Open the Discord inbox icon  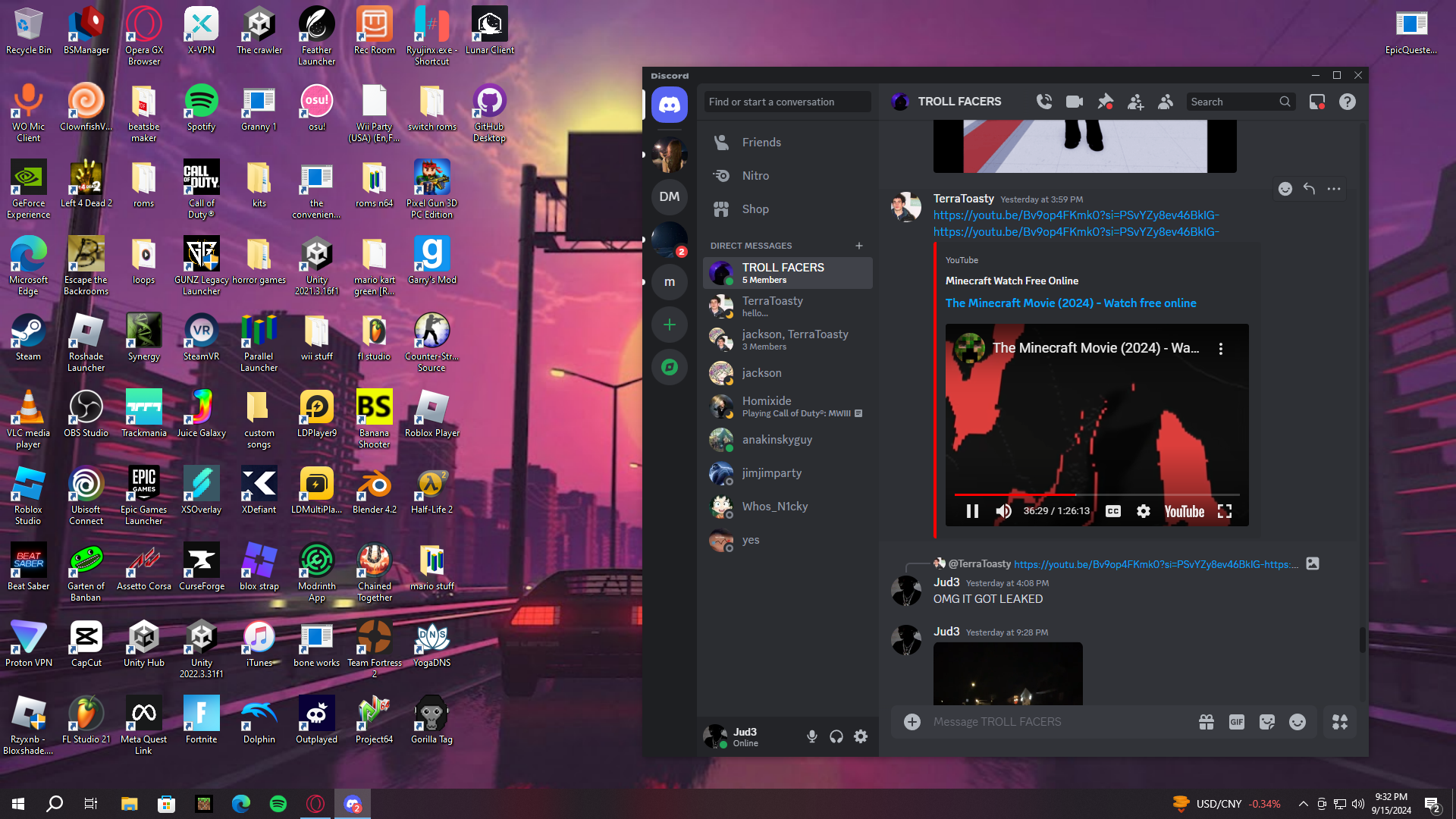coord(1317,102)
